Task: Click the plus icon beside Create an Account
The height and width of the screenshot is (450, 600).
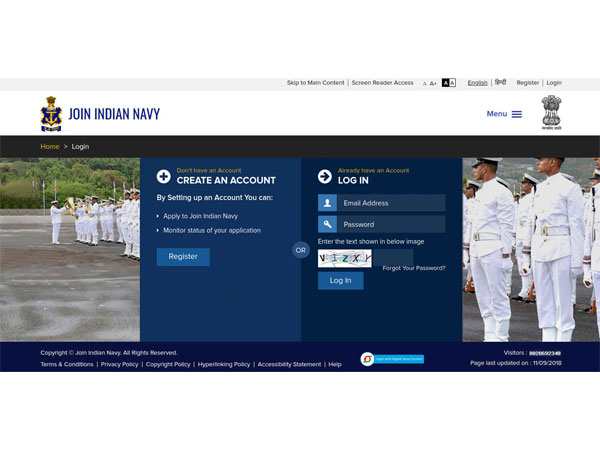Action: point(164,177)
